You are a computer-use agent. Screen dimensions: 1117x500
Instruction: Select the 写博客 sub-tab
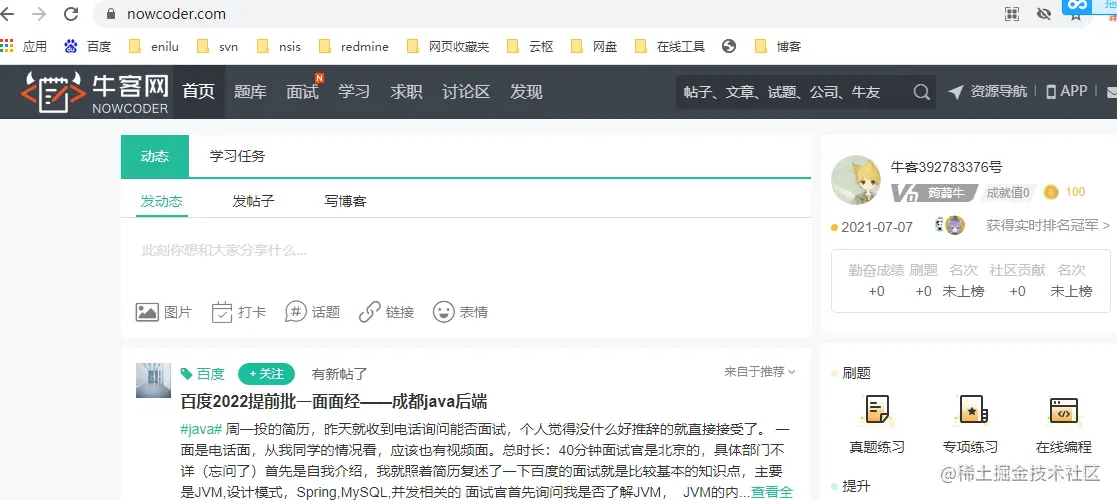[x=346, y=201]
